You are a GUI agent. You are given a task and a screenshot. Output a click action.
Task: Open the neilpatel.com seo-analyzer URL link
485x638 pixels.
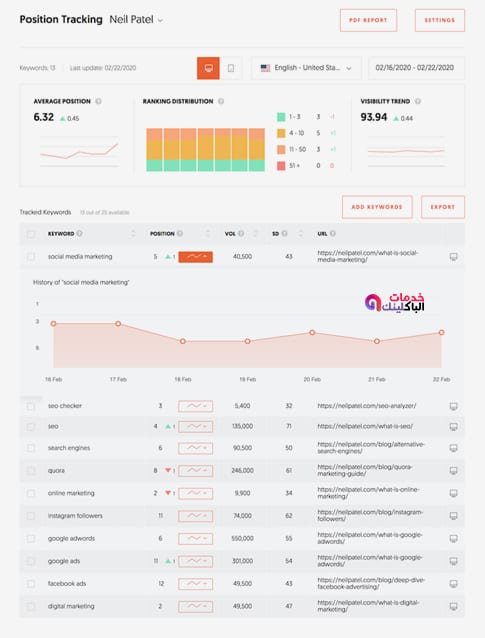tap(367, 406)
